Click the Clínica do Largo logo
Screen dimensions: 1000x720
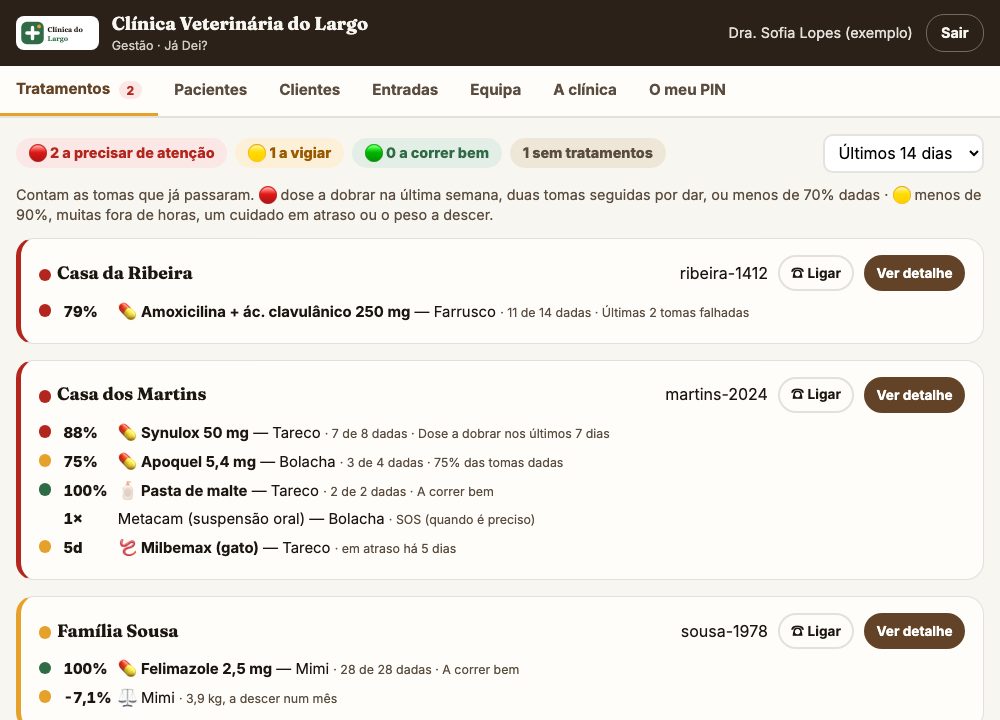[57, 33]
